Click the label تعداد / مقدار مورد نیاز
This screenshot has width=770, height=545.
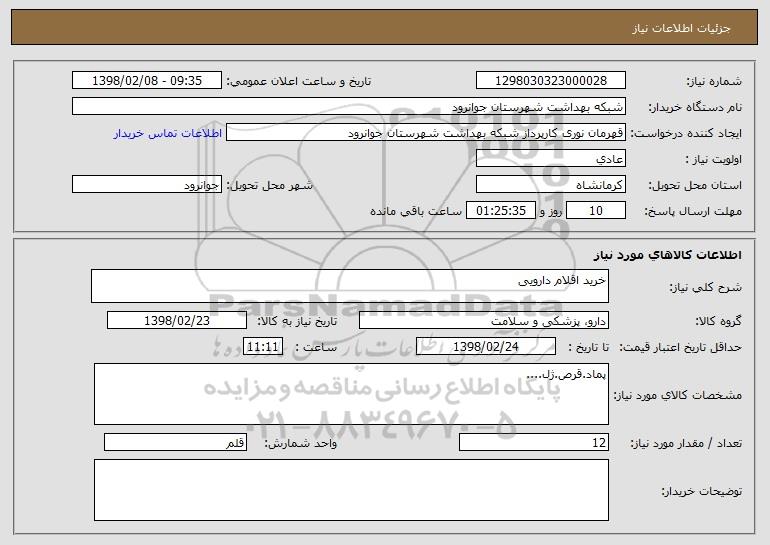click(x=686, y=443)
